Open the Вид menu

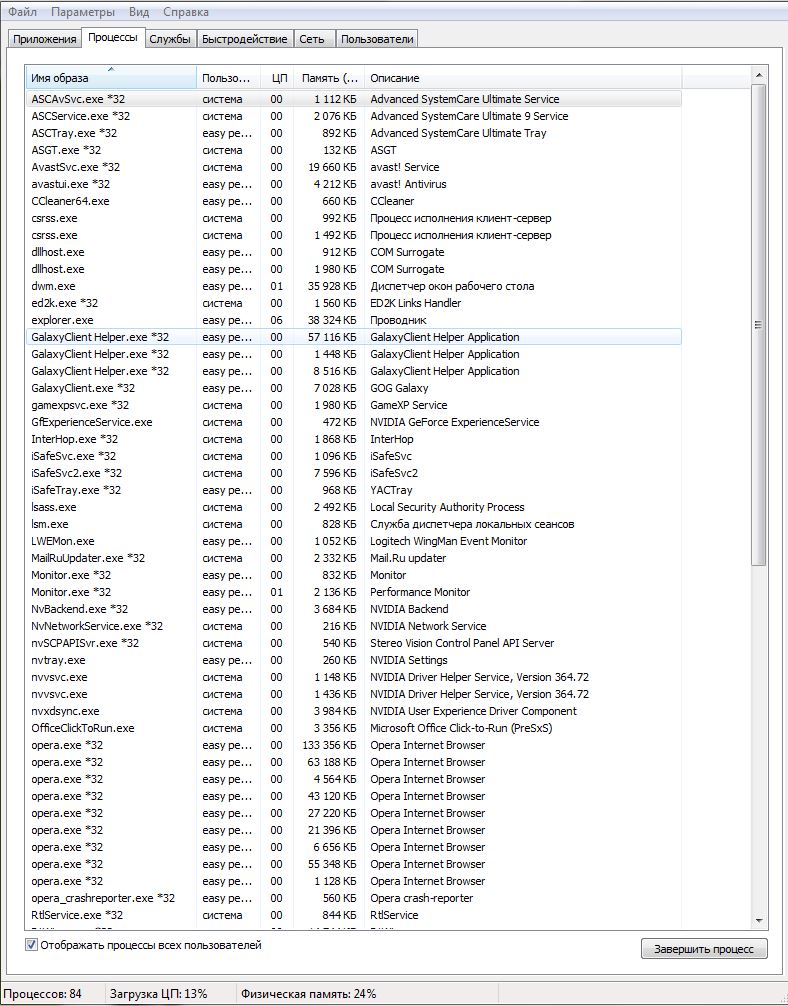(139, 12)
